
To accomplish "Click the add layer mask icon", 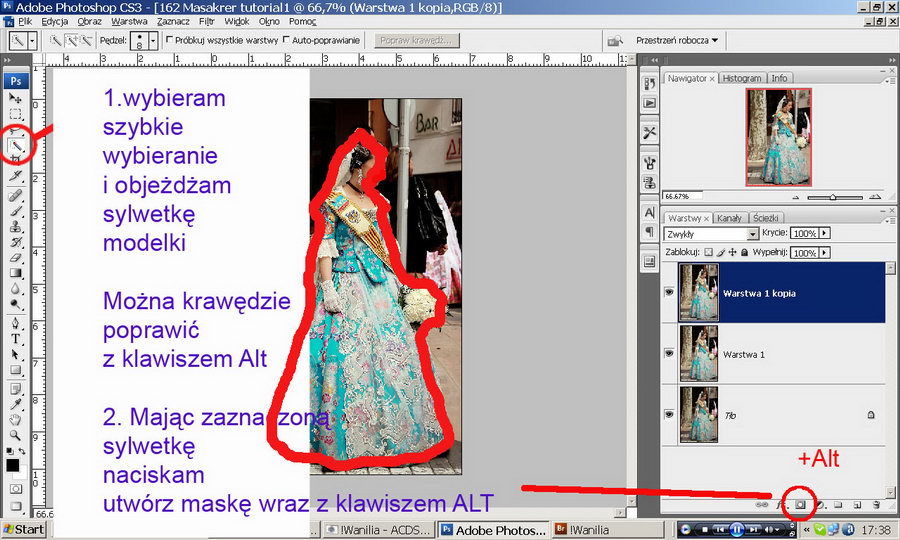I will coord(801,505).
